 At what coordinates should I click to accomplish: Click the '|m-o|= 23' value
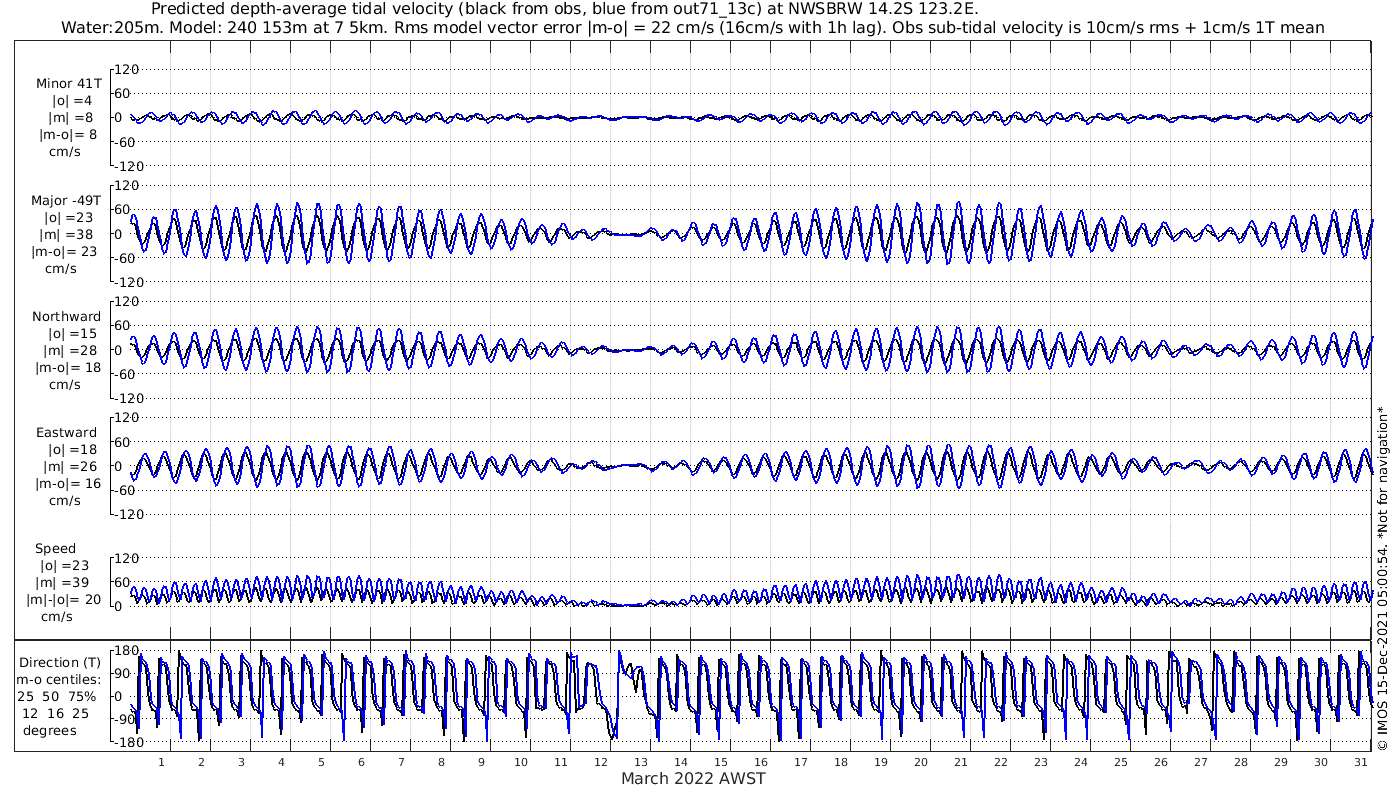point(64,251)
